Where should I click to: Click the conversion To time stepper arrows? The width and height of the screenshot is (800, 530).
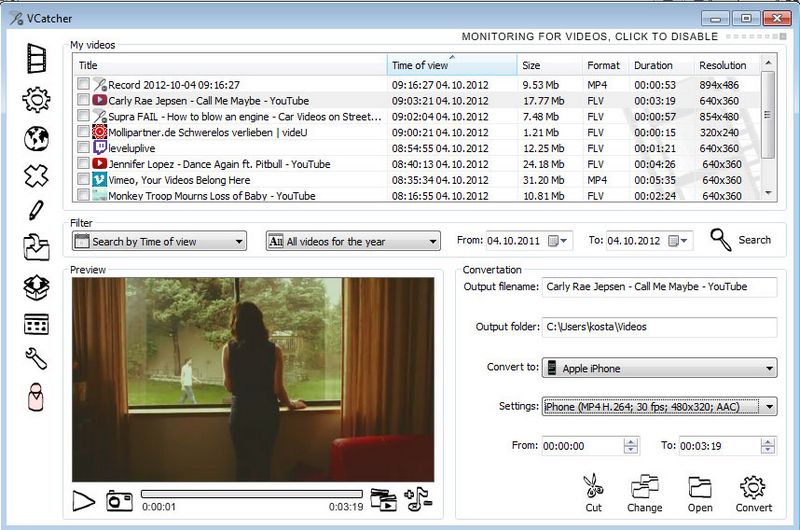tap(767, 445)
